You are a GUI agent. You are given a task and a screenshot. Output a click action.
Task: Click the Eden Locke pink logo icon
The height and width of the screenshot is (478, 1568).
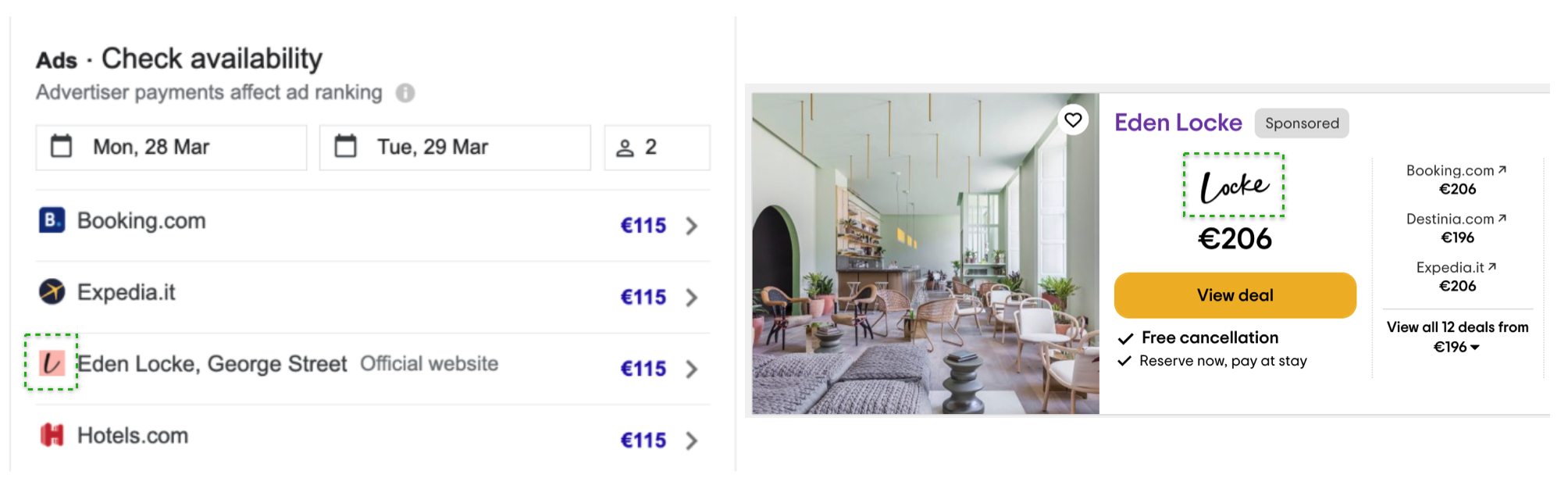(x=52, y=362)
